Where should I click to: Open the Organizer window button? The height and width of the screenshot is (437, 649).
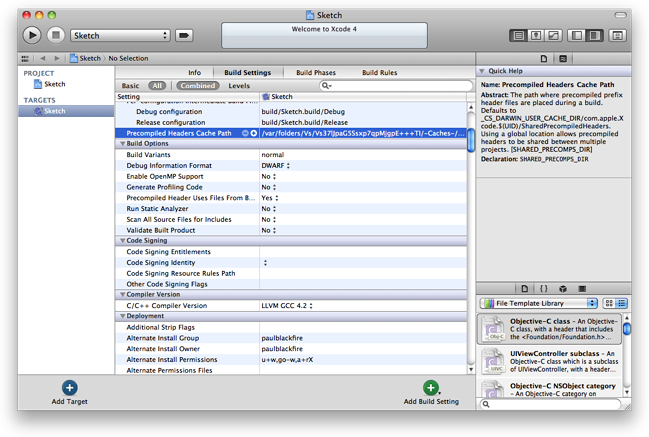pos(618,36)
